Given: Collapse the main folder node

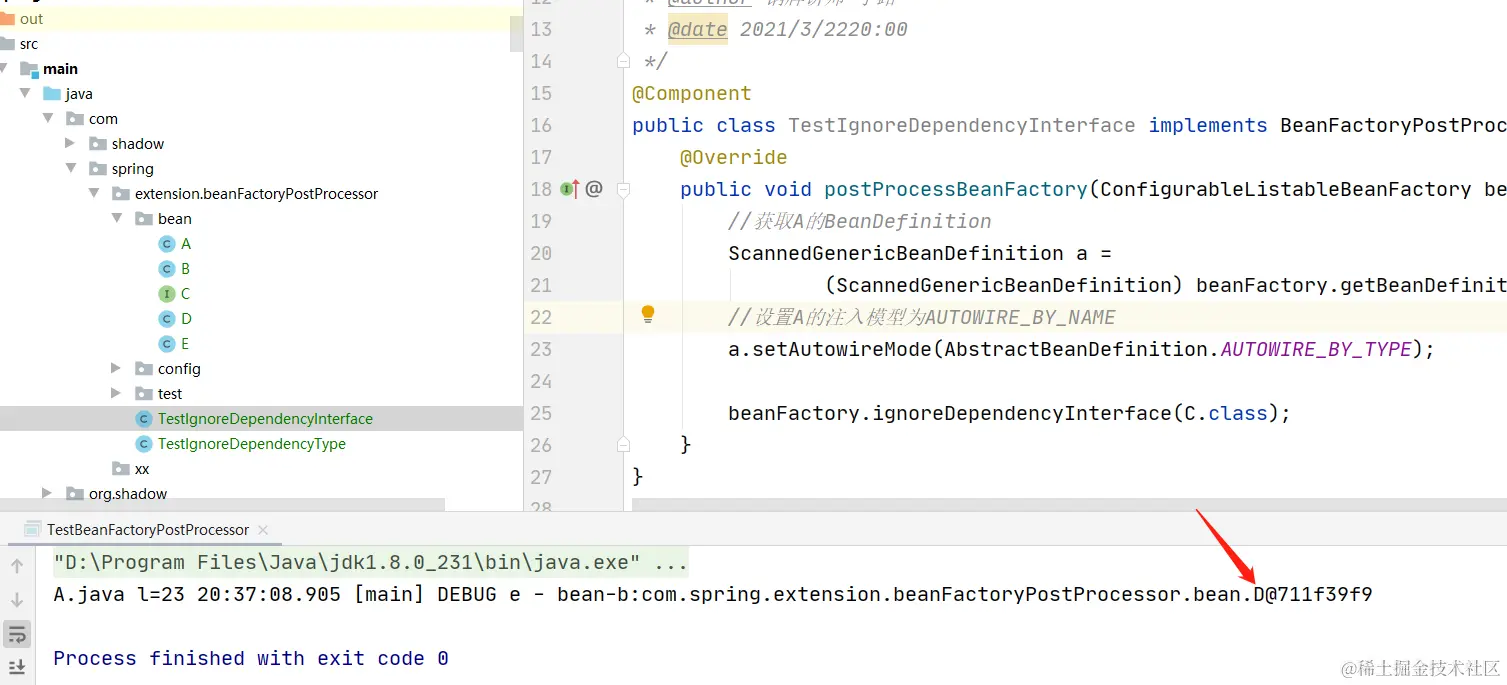Looking at the screenshot, I should click(x=2, y=69).
